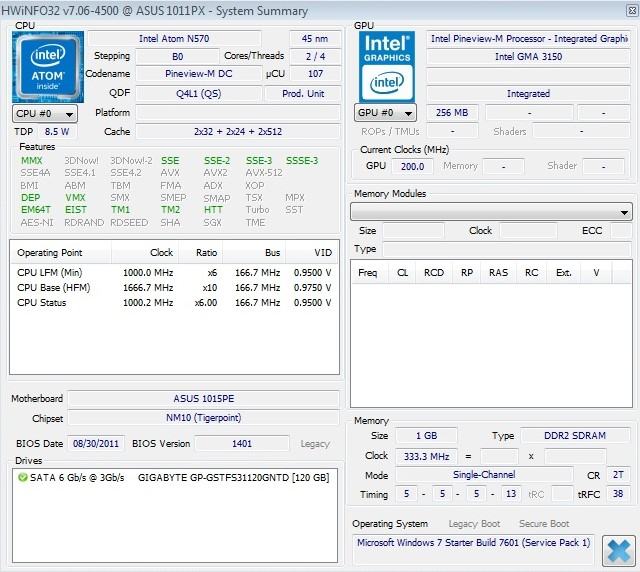Click the Cores/Threads value 2 / 4
The width and height of the screenshot is (640, 572).
[x=315, y=56]
